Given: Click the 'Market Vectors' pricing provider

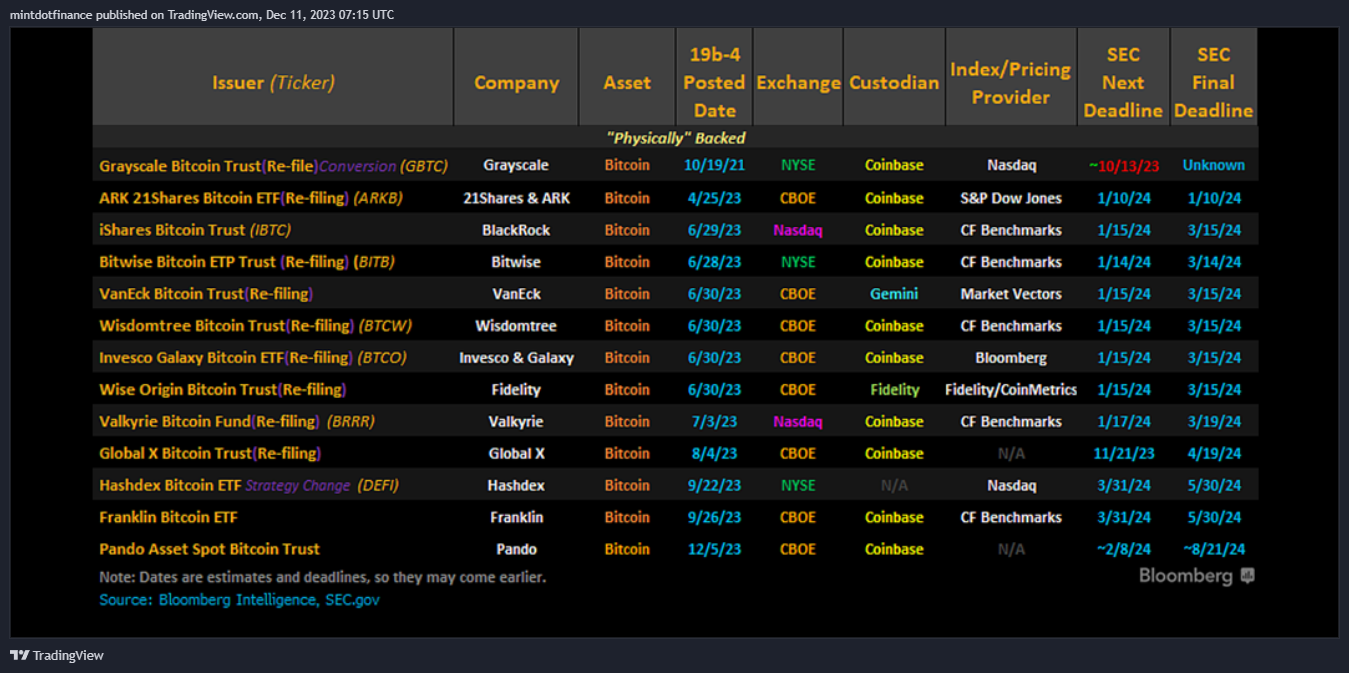Looking at the screenshot, I should coord(1011,294).
